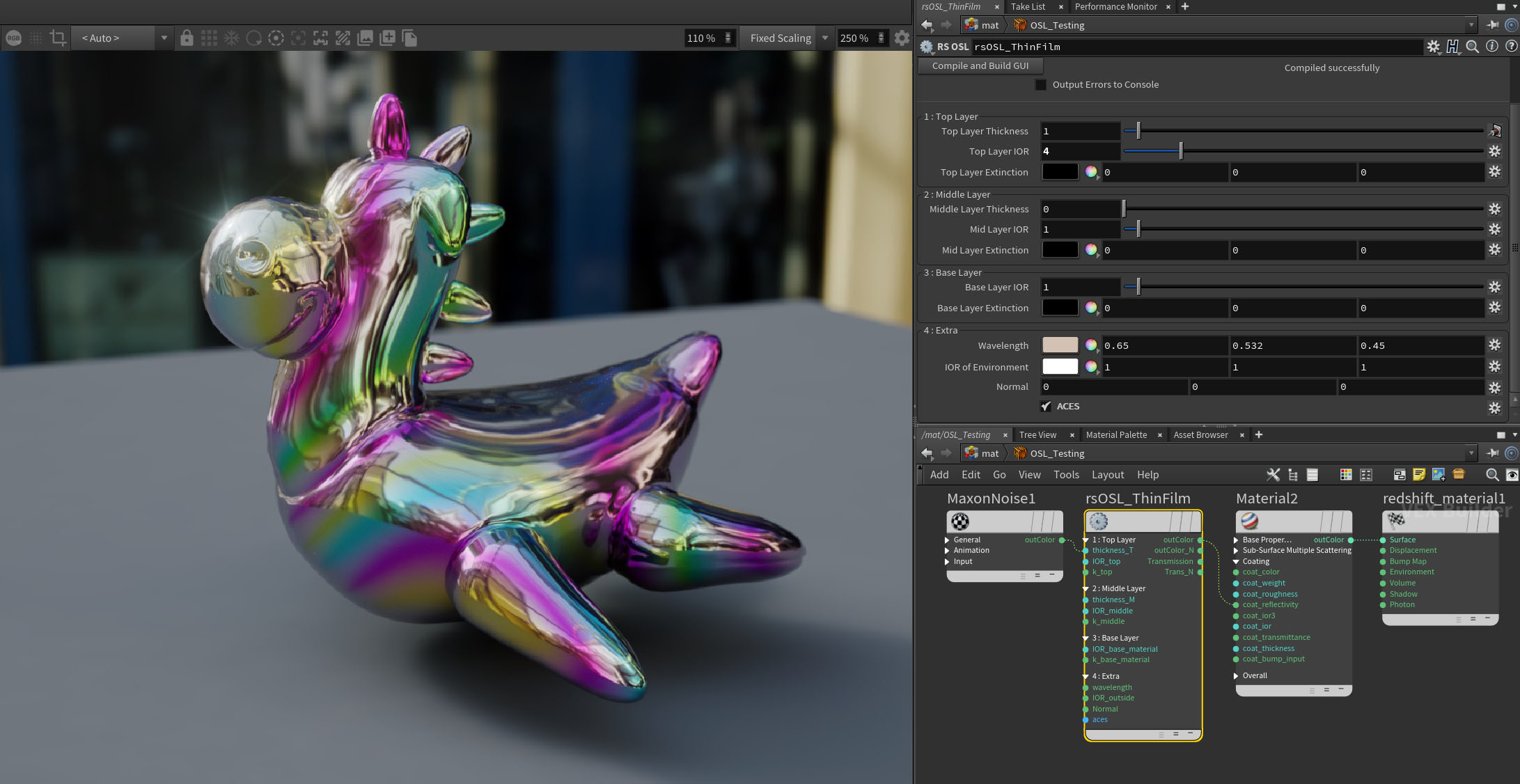Image resolution: width=1520 pixels, height=784 pixels.
Task: Click the RGB channel display icon
Action: click(x=14, y=38)
